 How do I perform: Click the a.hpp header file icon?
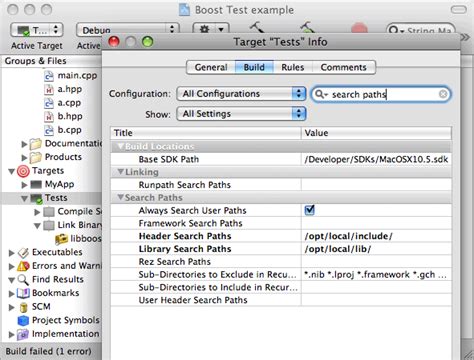point(49,89)
